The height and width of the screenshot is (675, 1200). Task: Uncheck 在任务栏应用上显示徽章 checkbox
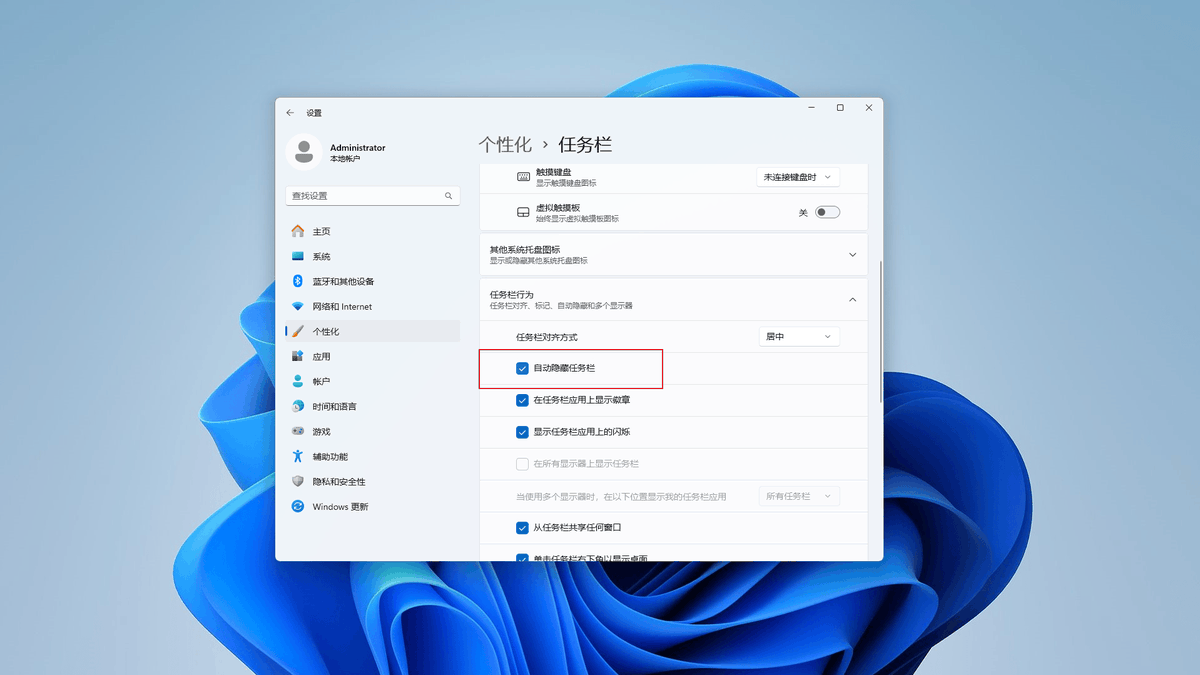pos(522,400)
